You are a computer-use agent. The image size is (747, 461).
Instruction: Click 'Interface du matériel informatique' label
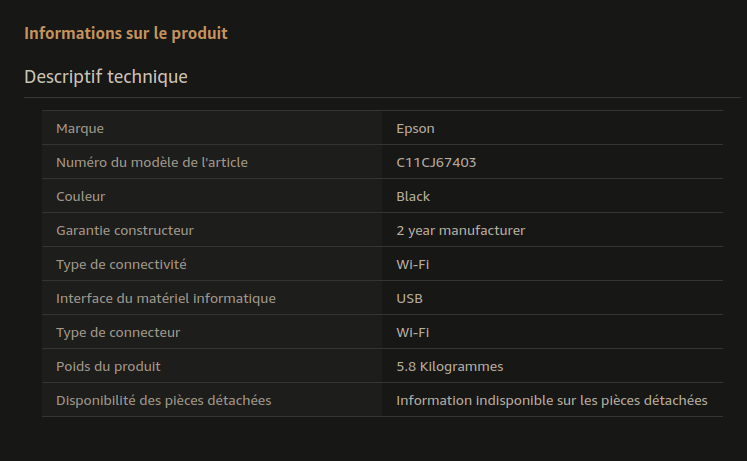pos(166,299)
